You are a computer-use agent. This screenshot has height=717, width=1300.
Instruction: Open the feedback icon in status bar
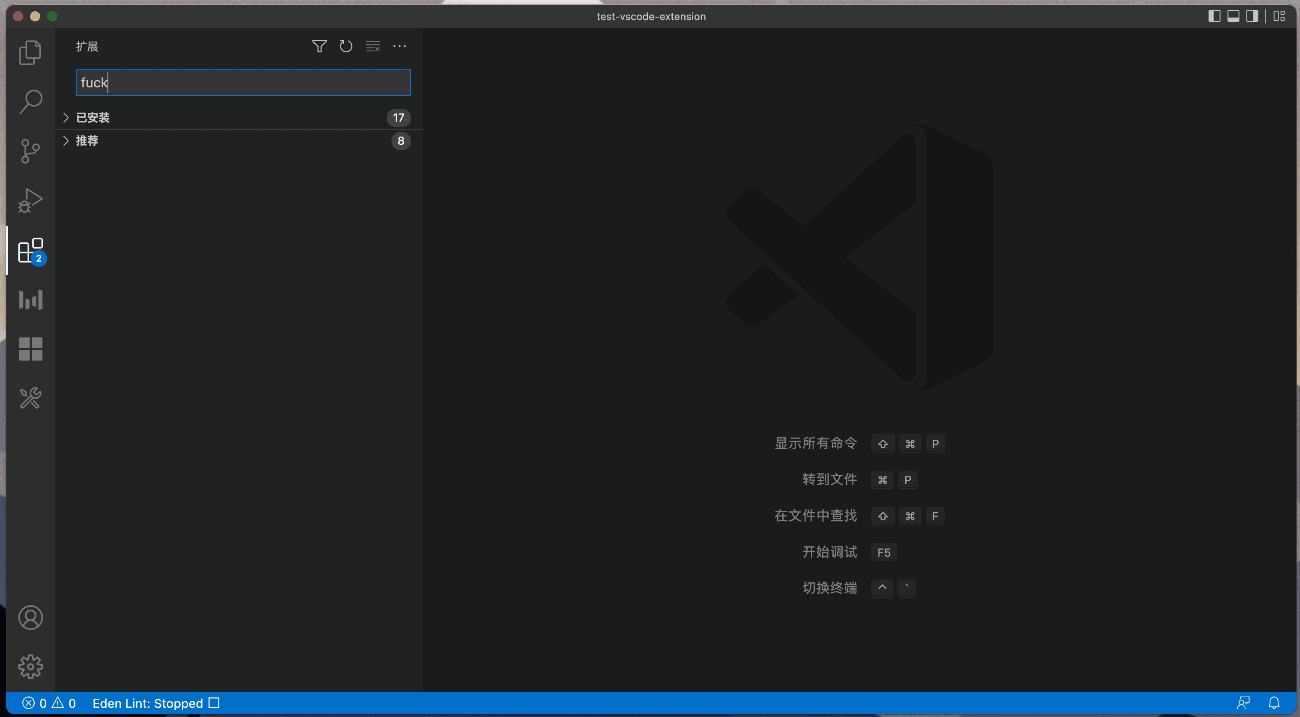(x=1243, y=704)
